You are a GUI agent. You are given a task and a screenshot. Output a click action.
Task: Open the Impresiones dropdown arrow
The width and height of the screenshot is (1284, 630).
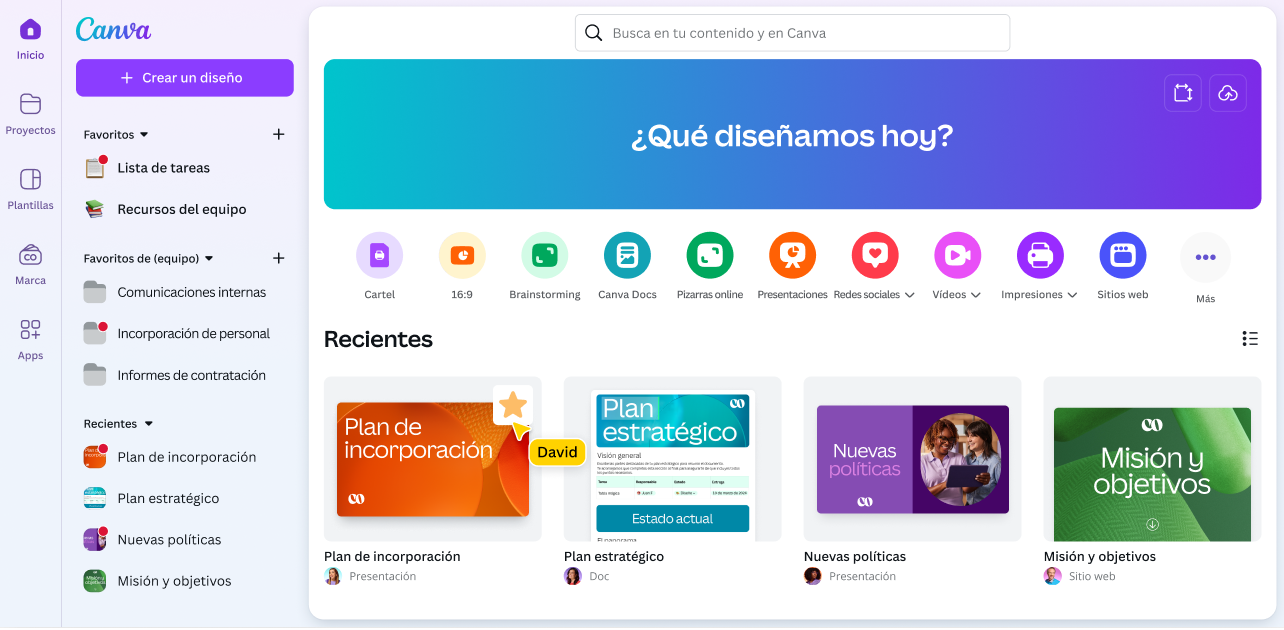pos(1072,295)
